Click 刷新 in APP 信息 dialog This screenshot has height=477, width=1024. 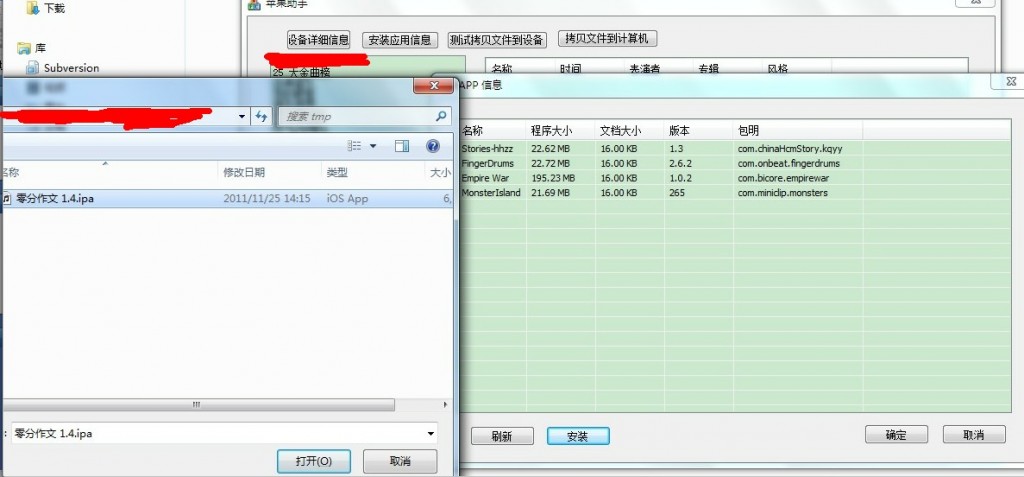pyautogui.click(x=502, y=436)
